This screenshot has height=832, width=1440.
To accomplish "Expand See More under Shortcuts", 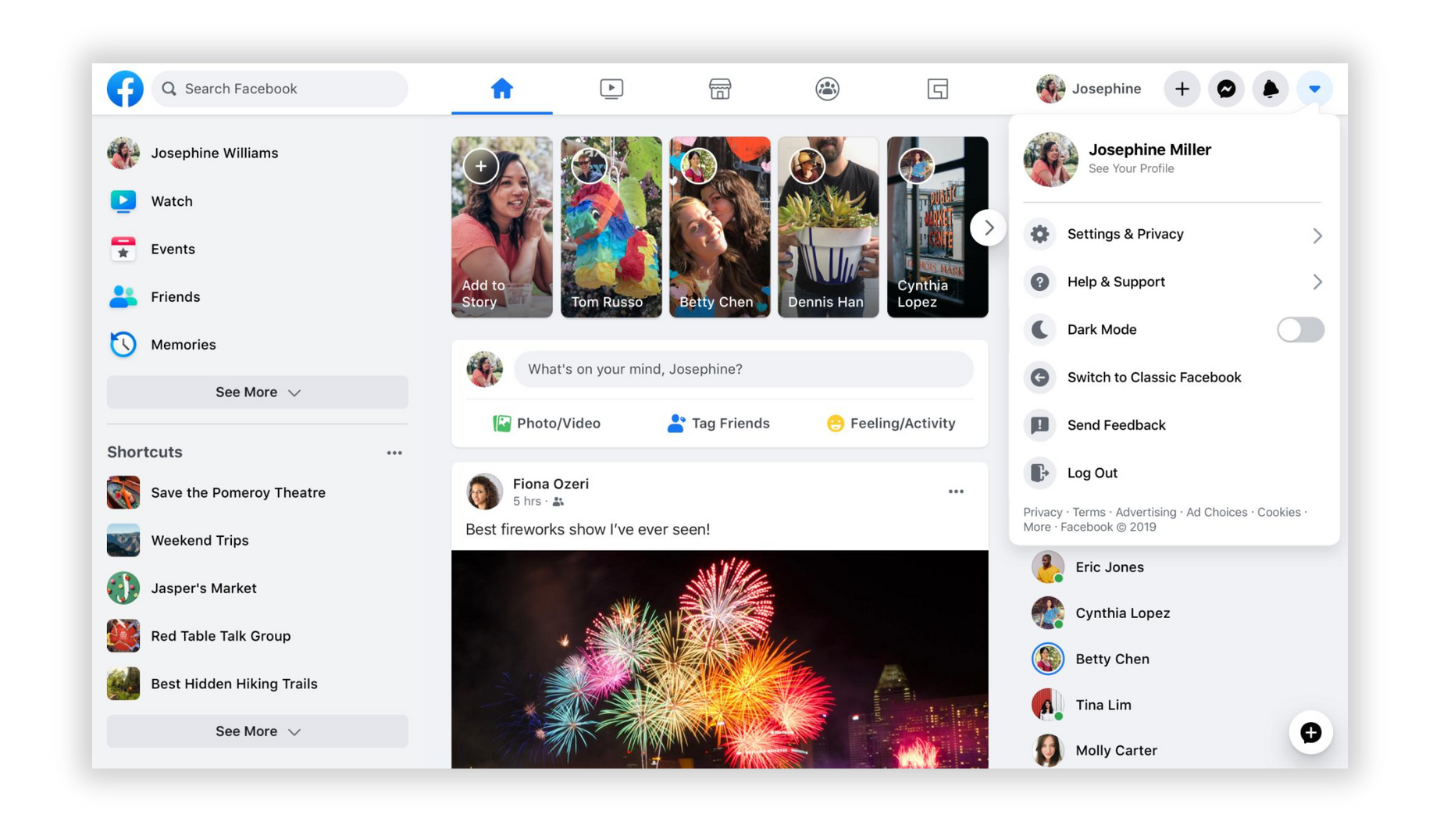I will point(257,731).
